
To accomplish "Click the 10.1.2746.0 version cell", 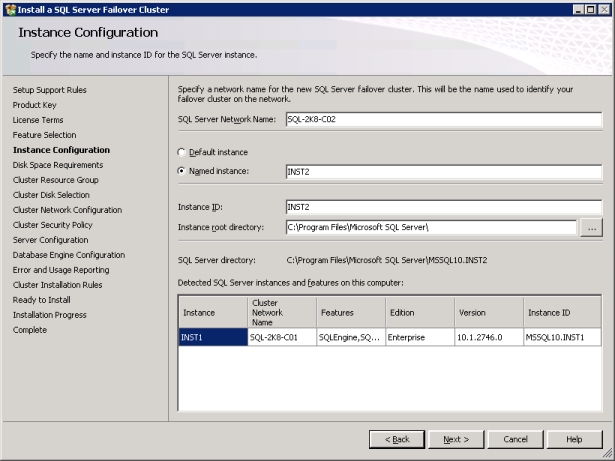I will pyautogui.click(x=489, y=337).
